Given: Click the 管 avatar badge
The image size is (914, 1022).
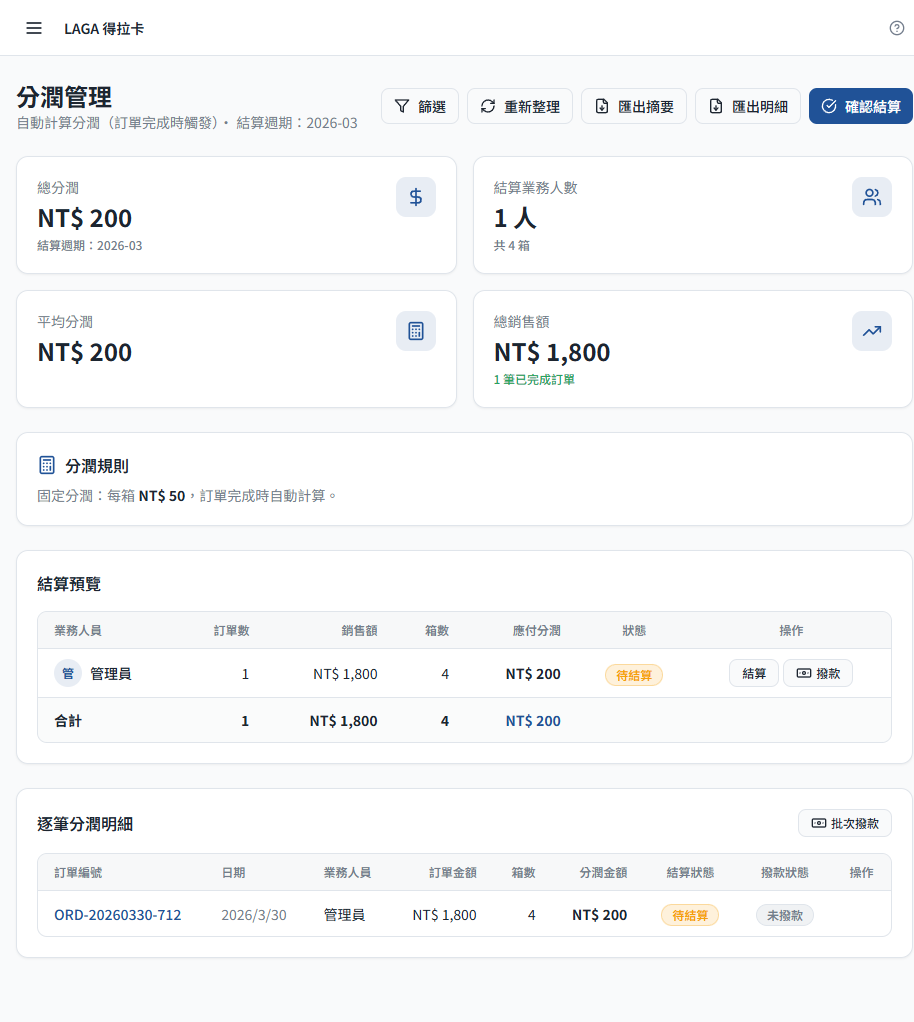Looking at the screenshot, I should pos(68,673).
